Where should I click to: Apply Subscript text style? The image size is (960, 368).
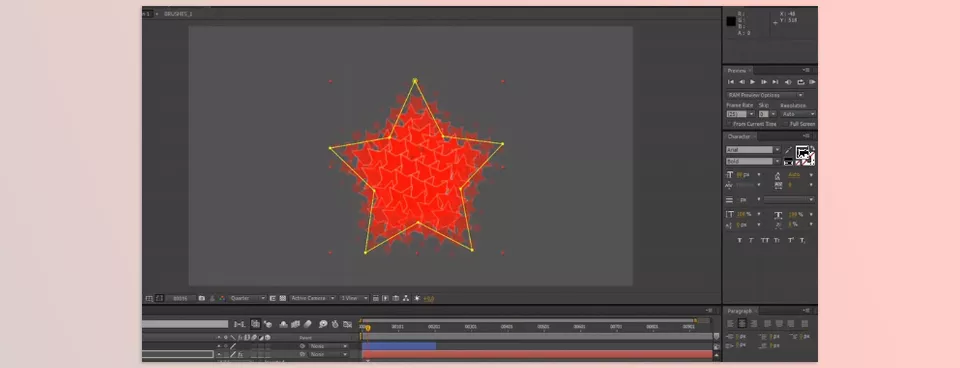tap(803, 240)
